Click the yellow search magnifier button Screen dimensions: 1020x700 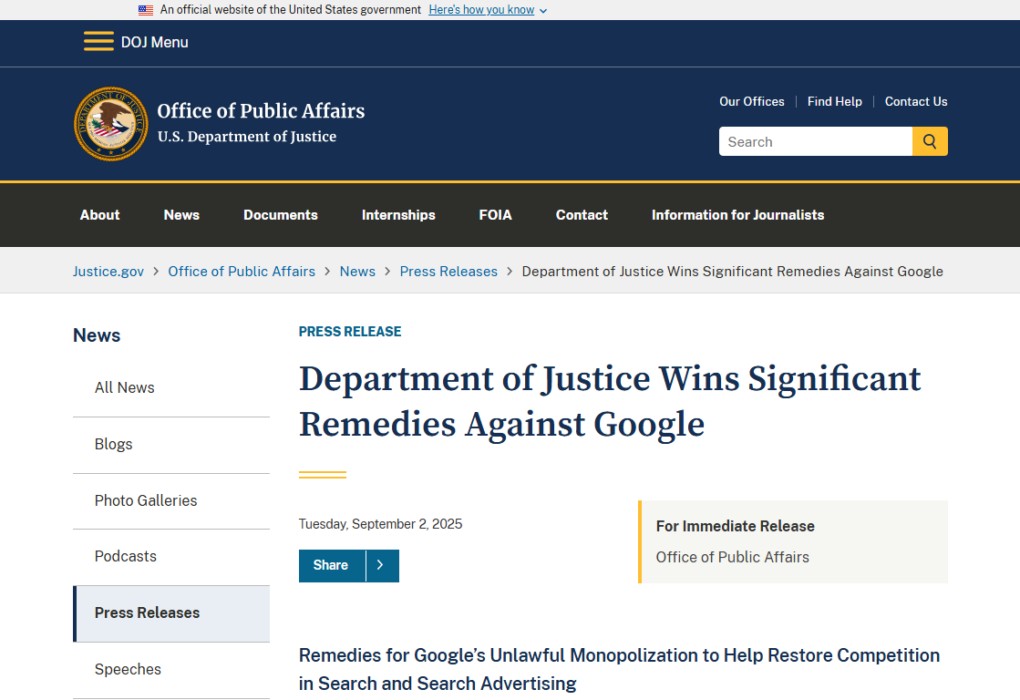click(930, 141)
